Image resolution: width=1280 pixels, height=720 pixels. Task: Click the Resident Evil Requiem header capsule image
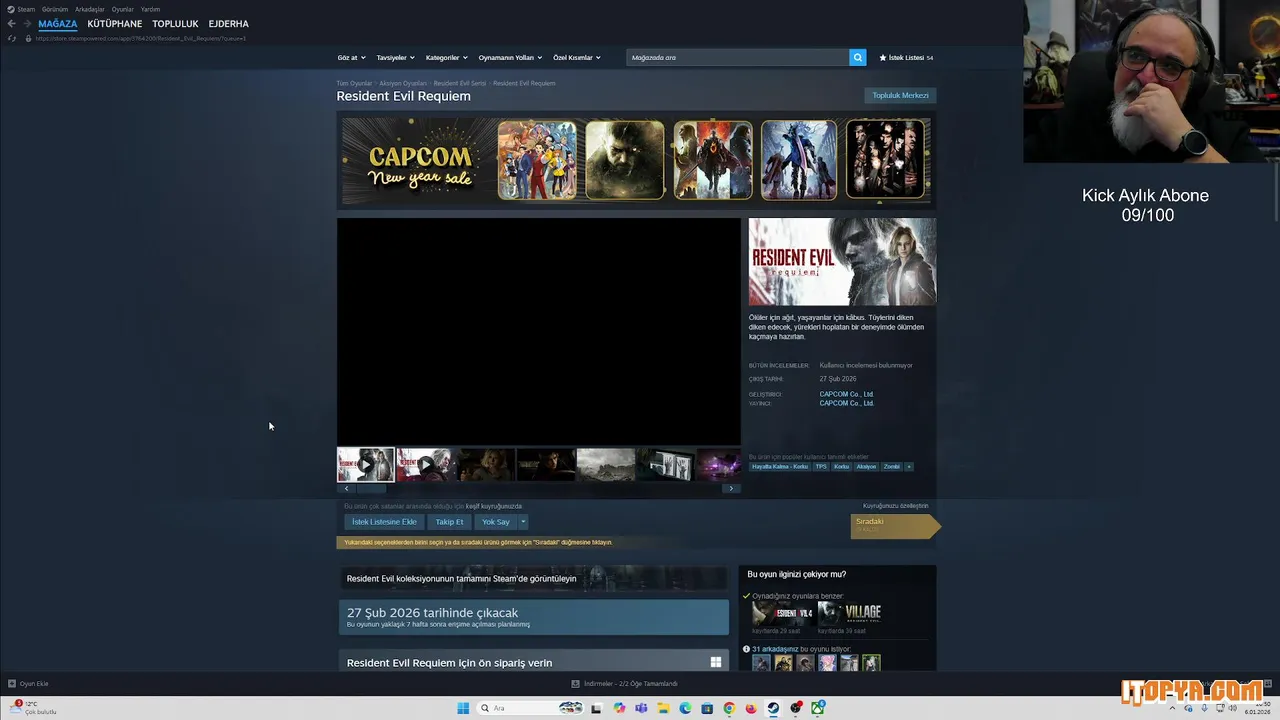(842, 262)
